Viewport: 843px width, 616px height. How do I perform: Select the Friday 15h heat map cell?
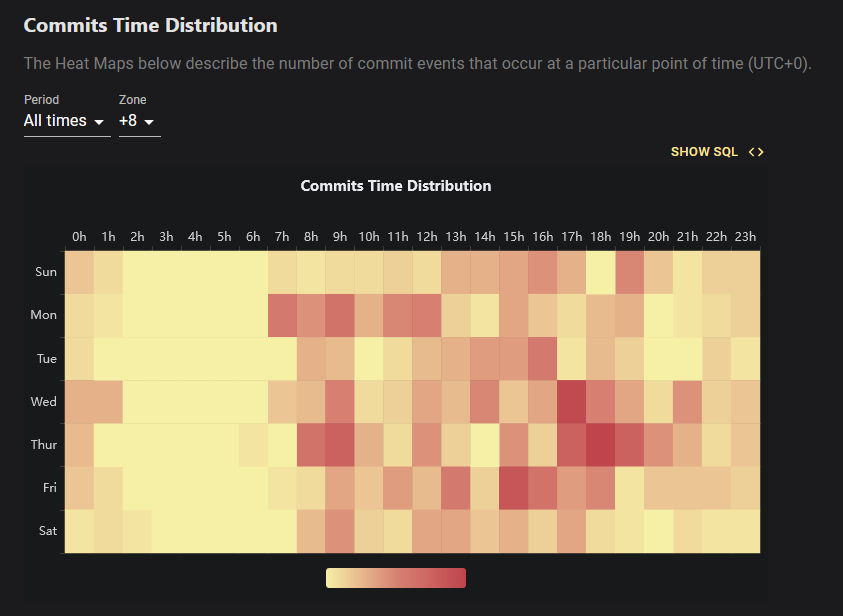click(513, 488)
